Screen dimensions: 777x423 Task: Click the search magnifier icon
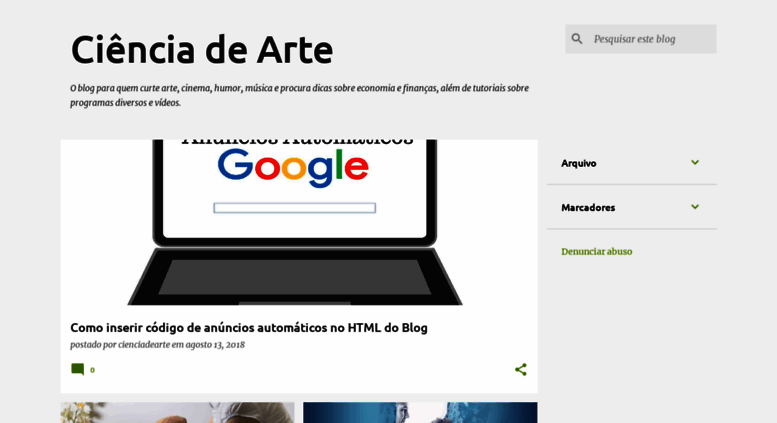pyautogui.click(x=577, y=39)
